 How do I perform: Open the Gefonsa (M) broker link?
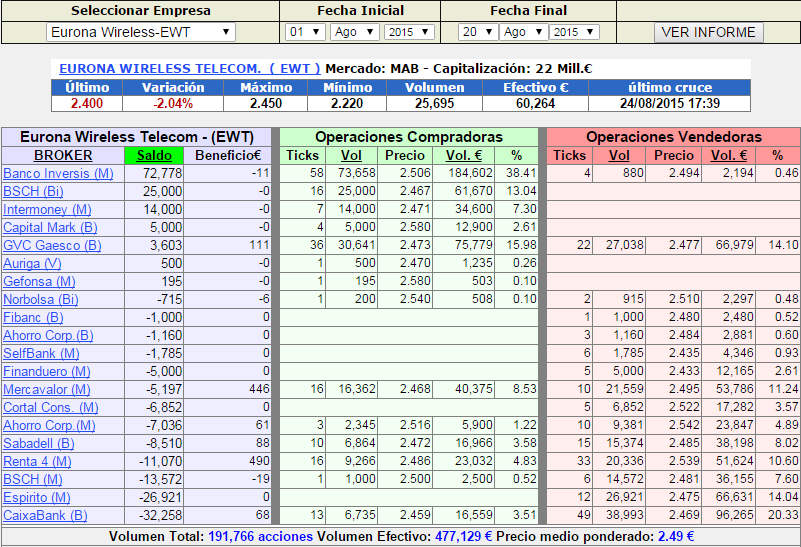[x=39, y=281]
